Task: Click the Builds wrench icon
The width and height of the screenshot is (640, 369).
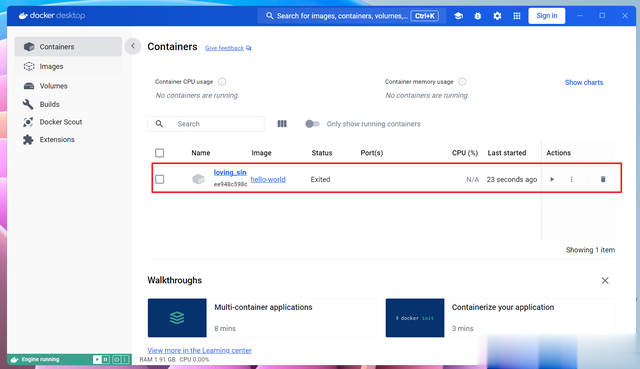Action: 28,104
